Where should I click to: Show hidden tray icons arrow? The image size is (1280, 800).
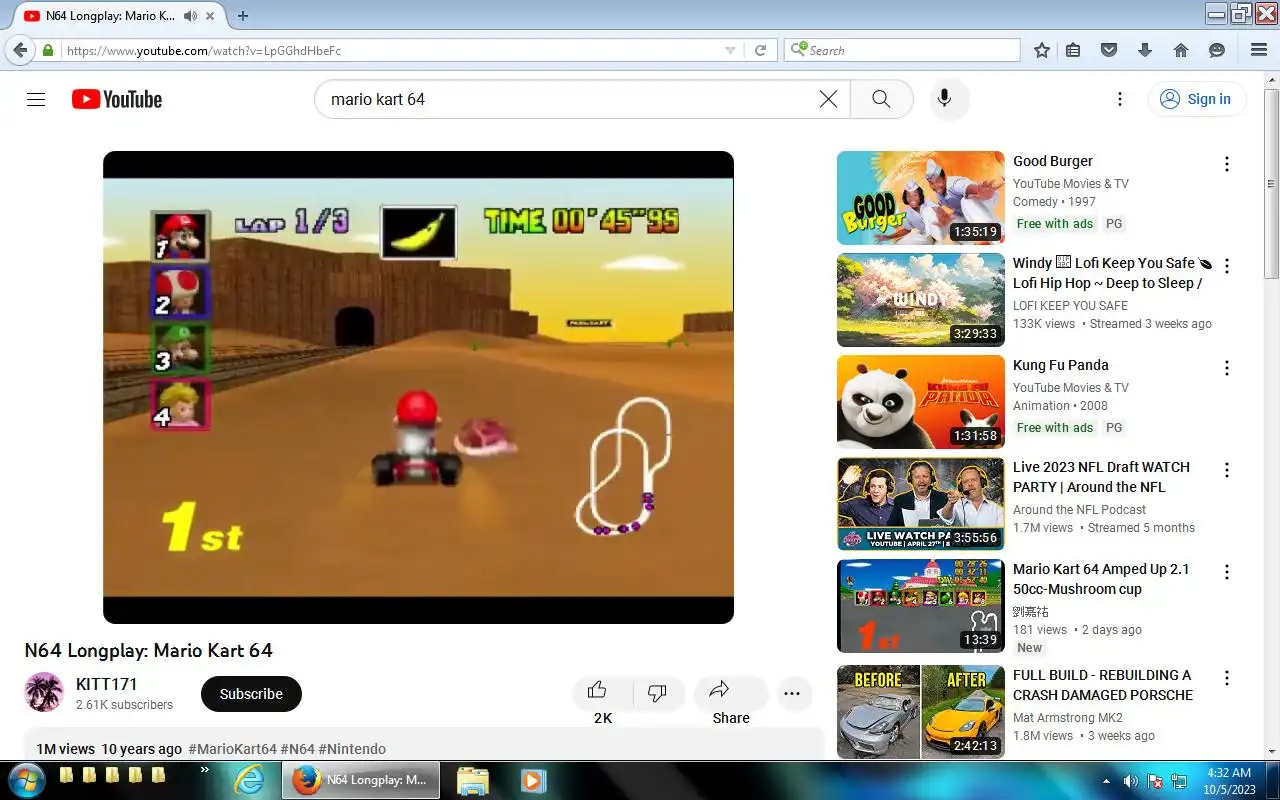tap(1106, 781)
